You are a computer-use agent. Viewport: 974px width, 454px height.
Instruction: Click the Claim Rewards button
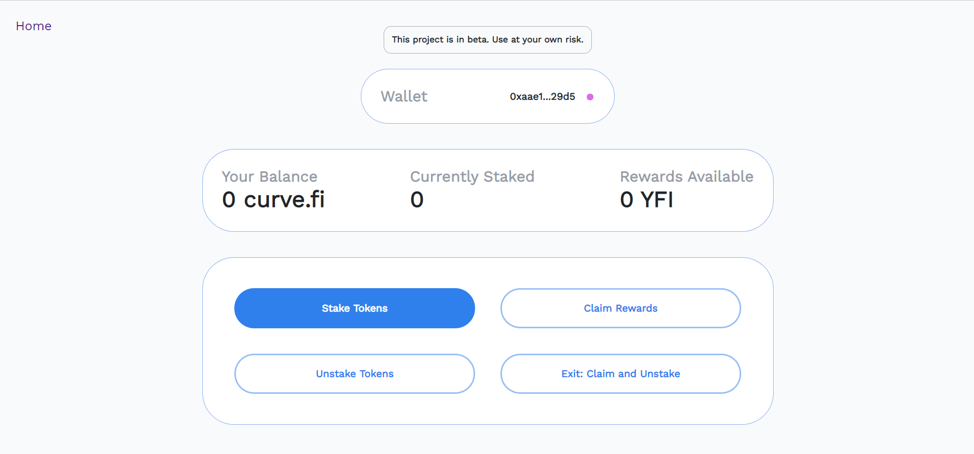pyautogui.click(x=620, y=308)
